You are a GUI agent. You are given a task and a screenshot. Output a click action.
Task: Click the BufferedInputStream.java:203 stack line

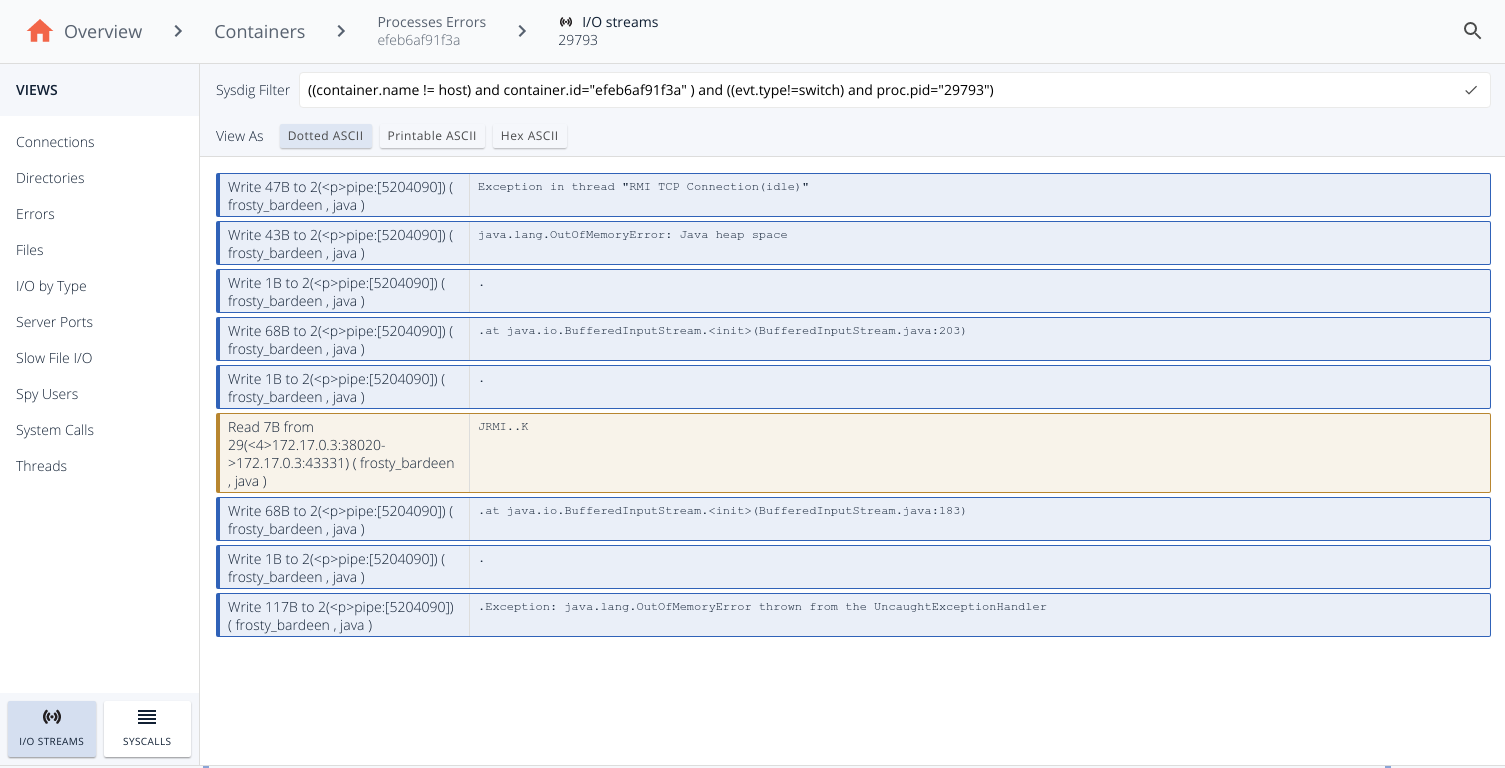(x=722, y=331)
